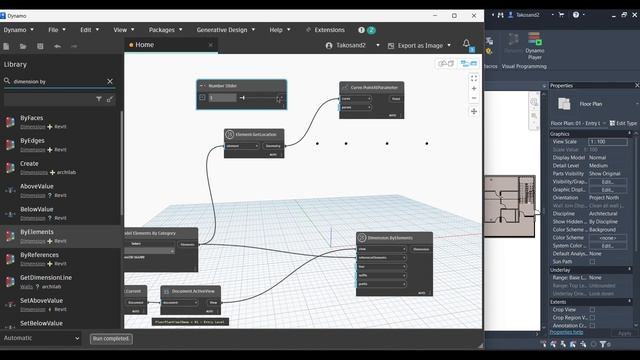Close the Revit Properties palette
Viewport: 640px width, 360px height.
(x=637, y=85)
